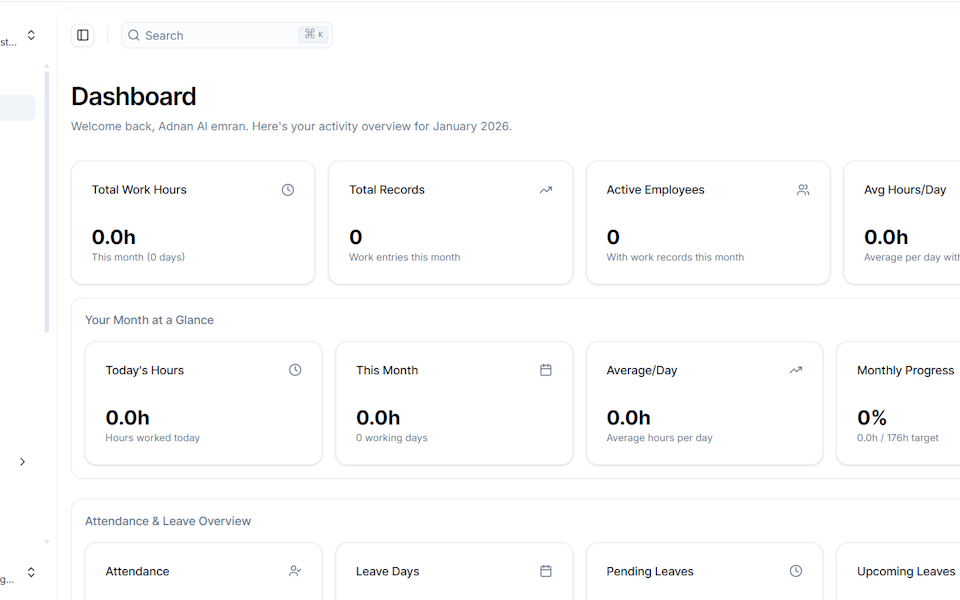Click the sidebar vertical scrollbar

(47, 202)
